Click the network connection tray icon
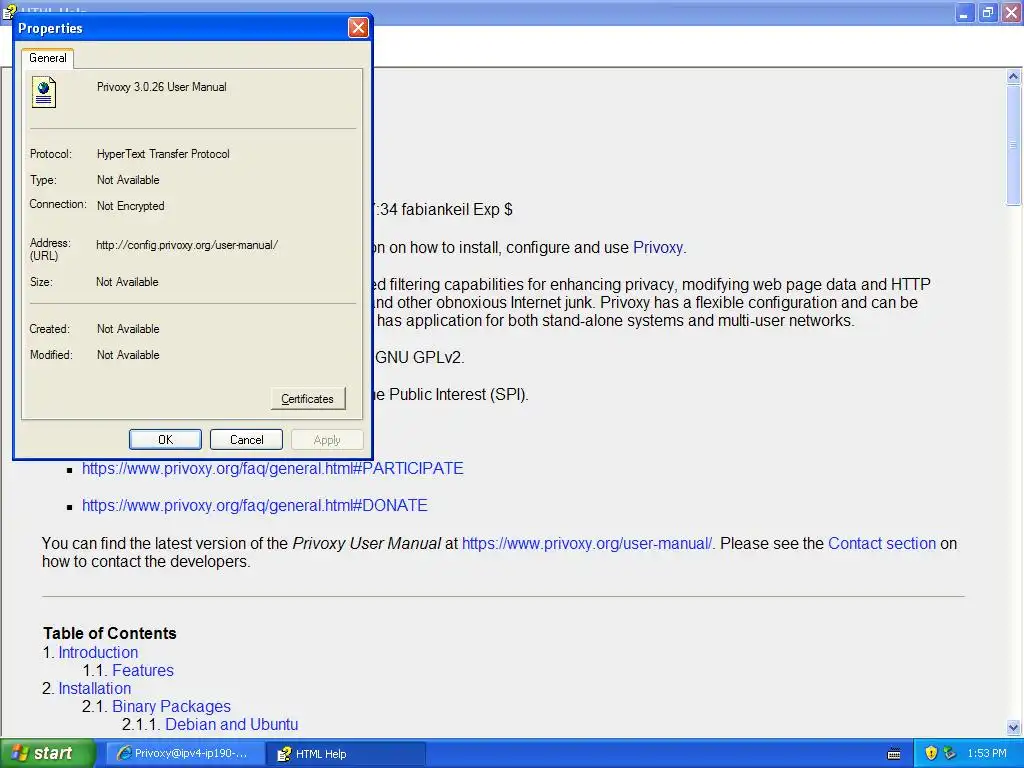Screen dimensions: 1024x768 pyautogui.click(x=950, y=754)
